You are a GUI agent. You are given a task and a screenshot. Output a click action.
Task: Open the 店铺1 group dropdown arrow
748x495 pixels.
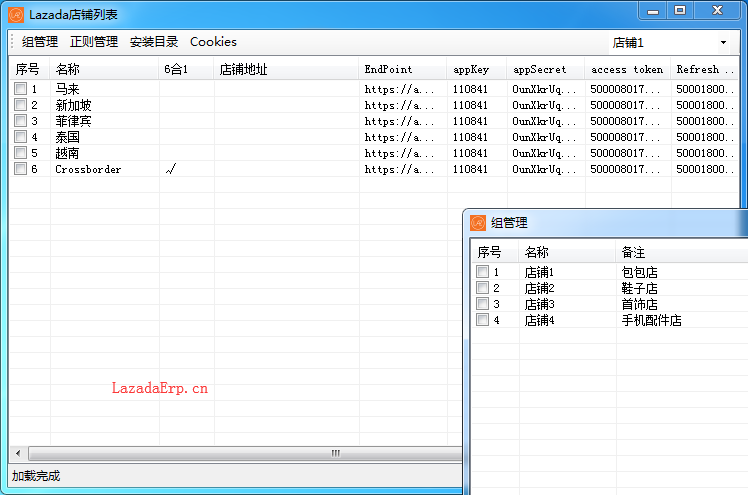723,42
